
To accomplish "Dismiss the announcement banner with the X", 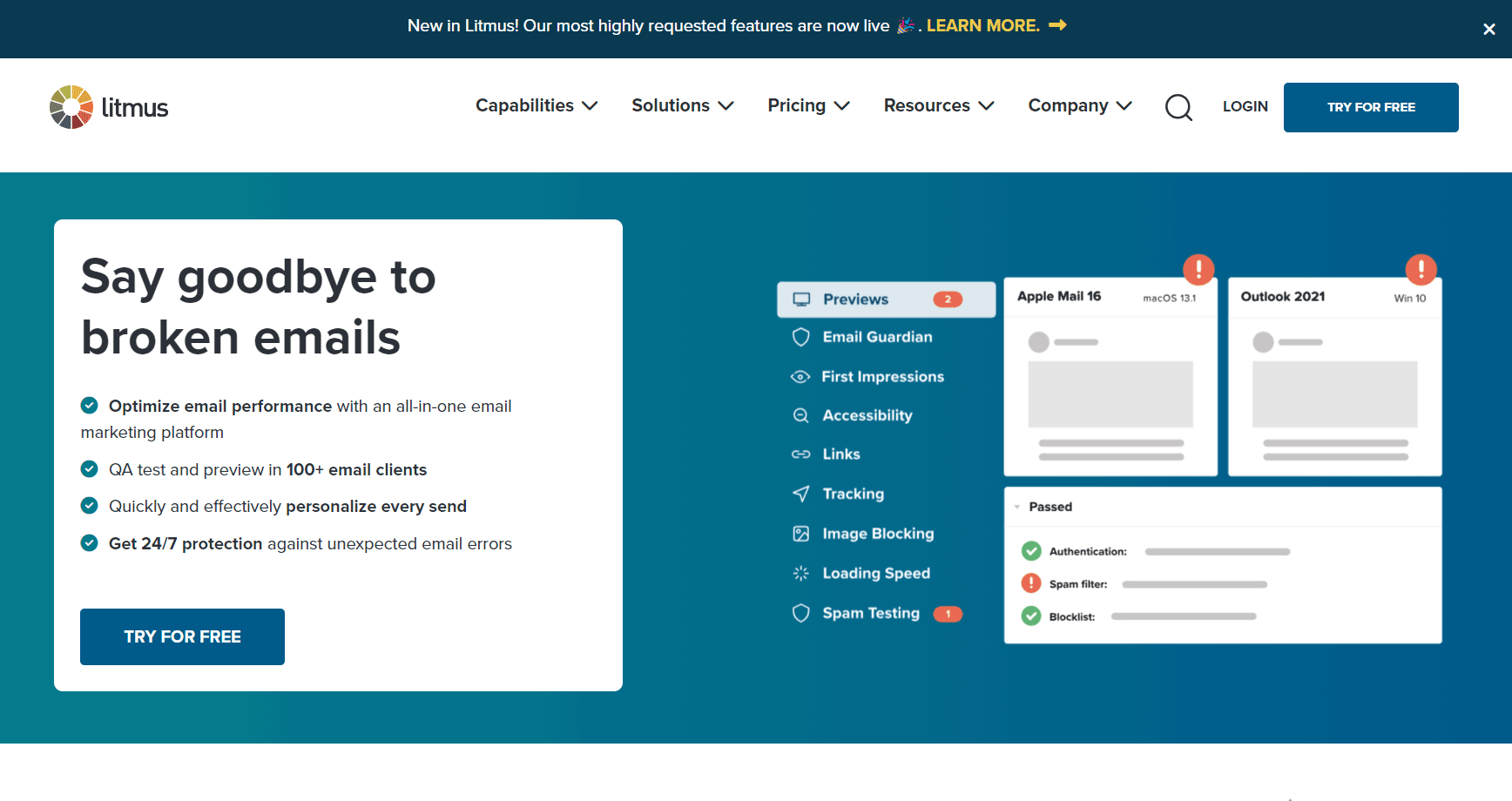I will click(x=1489, y=29).
